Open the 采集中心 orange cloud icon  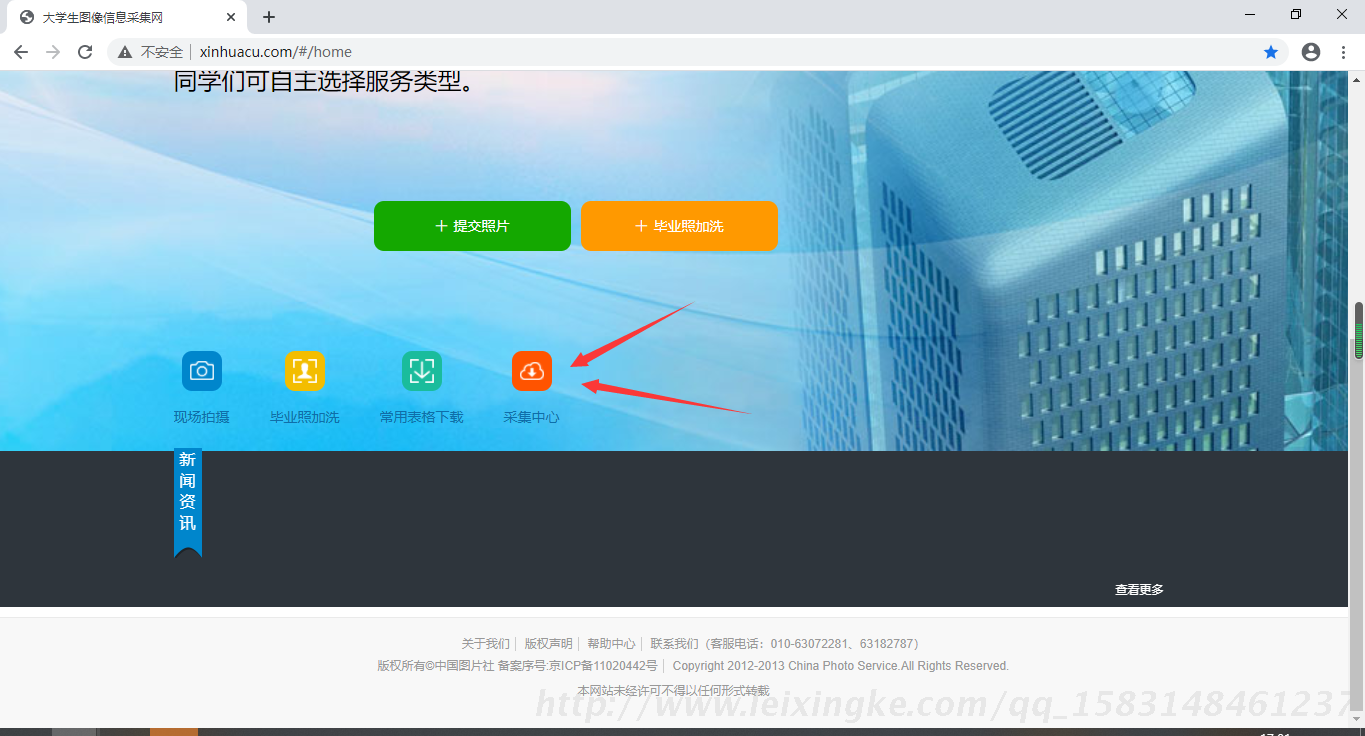tap(532, 371)
